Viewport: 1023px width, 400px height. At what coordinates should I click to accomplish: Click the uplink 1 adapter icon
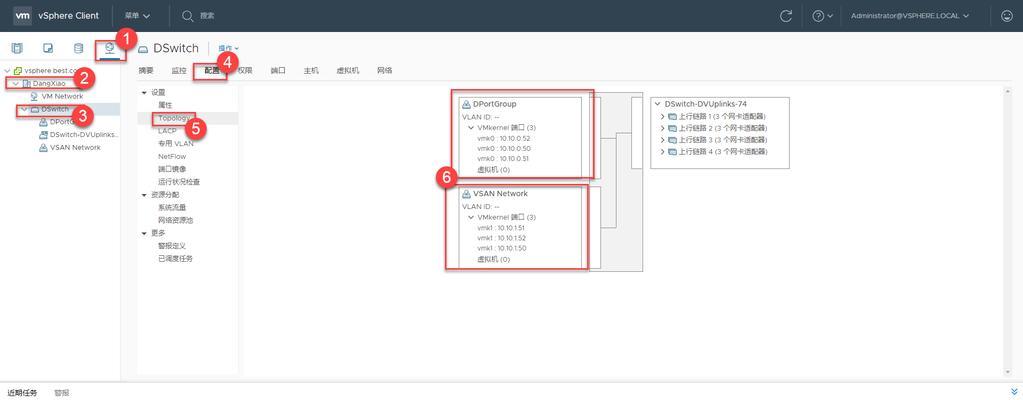click(673, 116)
